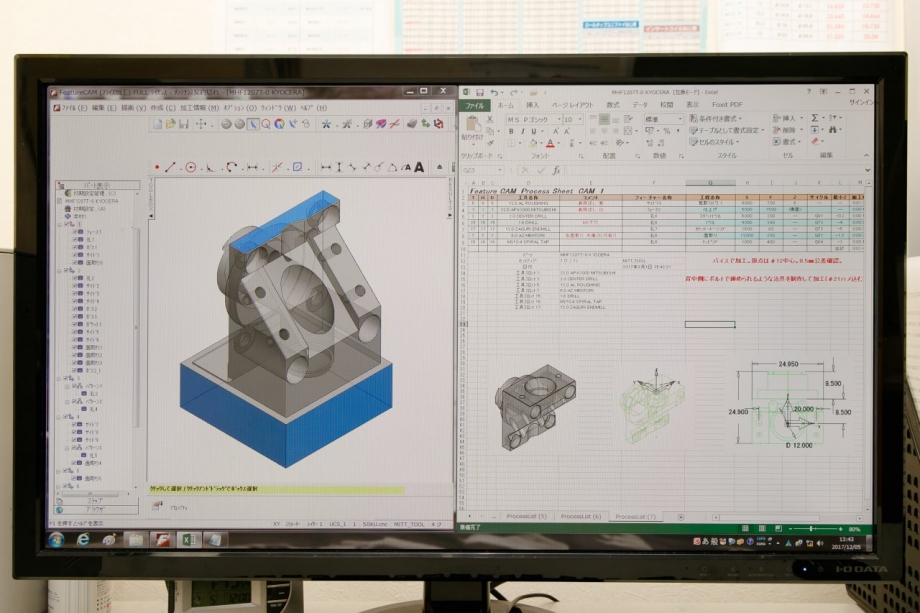The width and height of the screenshot is (920, 613).
Task: Click the 条件付き書式 button
Action: tap(715, 118)
